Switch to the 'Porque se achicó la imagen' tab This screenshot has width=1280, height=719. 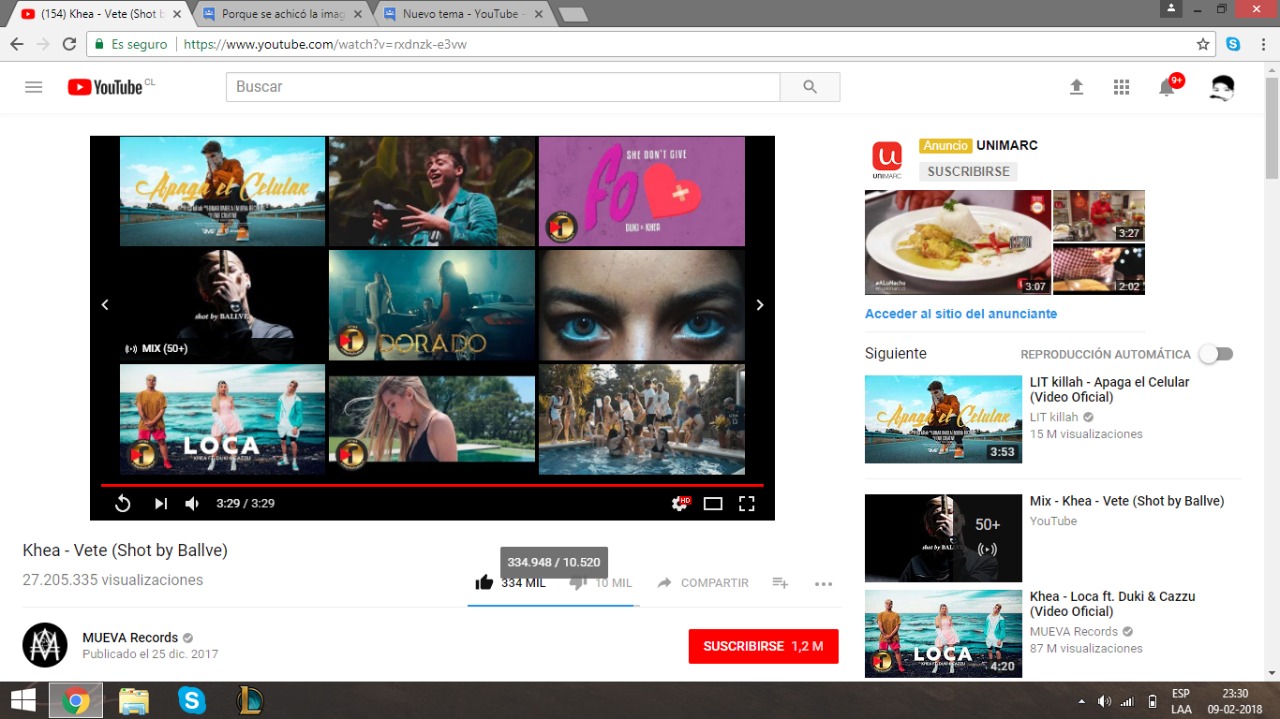(x=284, y=14)
